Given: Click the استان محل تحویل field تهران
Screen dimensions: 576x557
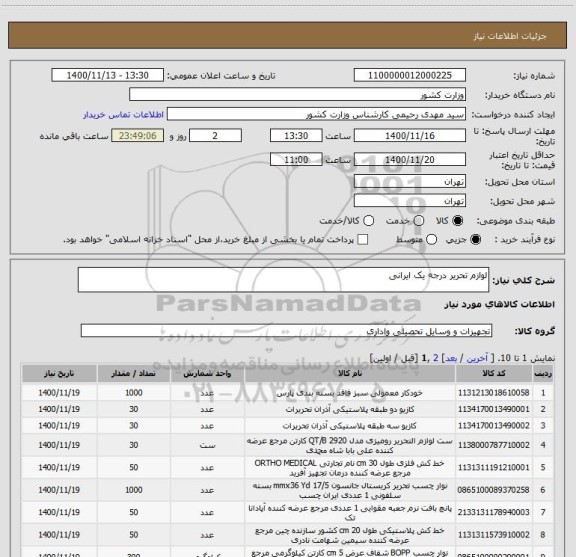Looking at the screenshot, I should (x=410, y=182).
